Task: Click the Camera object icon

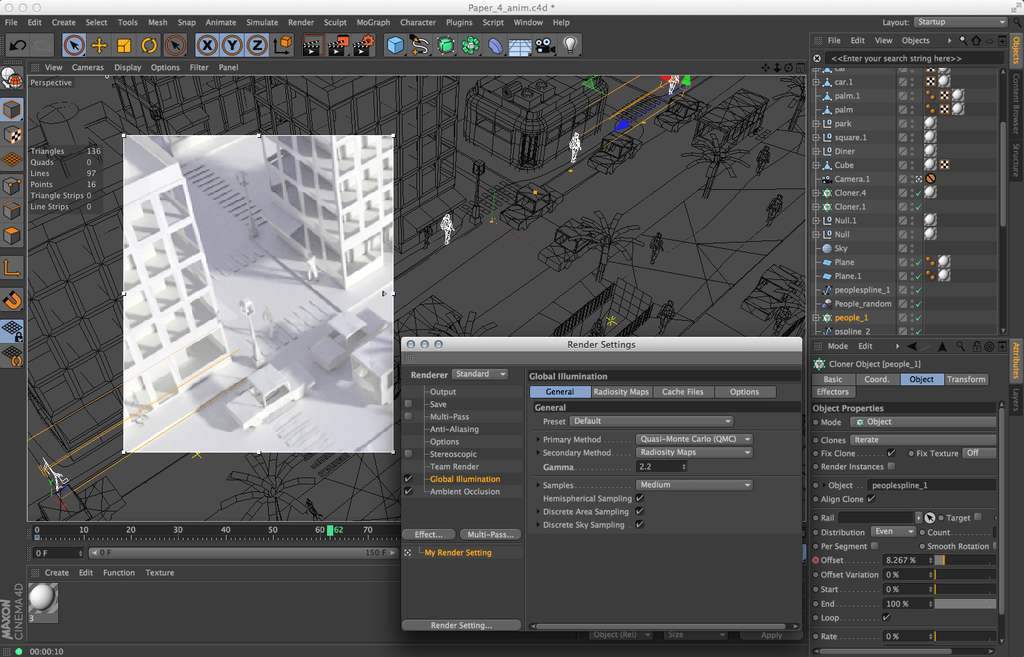Action: point(544,45)
